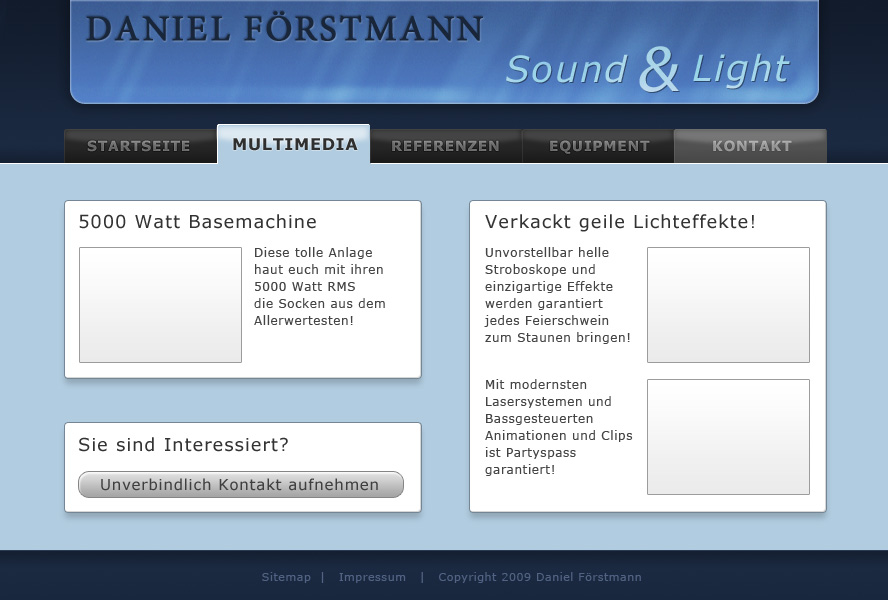Open the image thumbnail beside the Stroboskope text
Viewport: 888px width, 600px height.
728,305
